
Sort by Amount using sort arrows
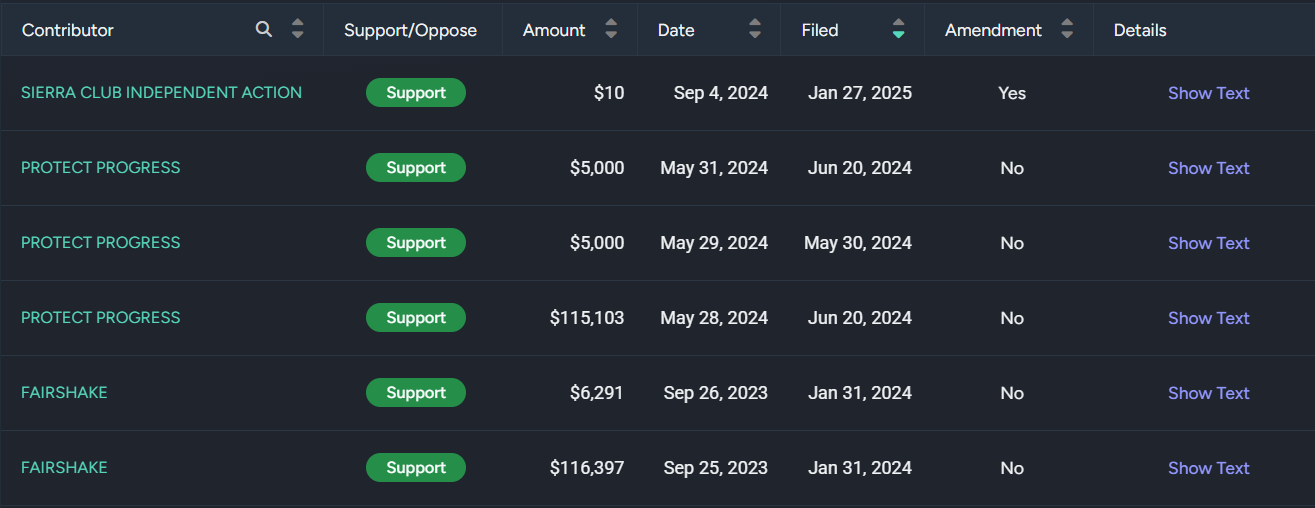(611, 30)
